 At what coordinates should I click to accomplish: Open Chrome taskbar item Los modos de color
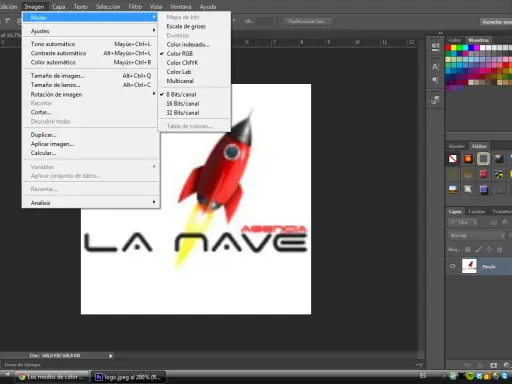(52, 377)
